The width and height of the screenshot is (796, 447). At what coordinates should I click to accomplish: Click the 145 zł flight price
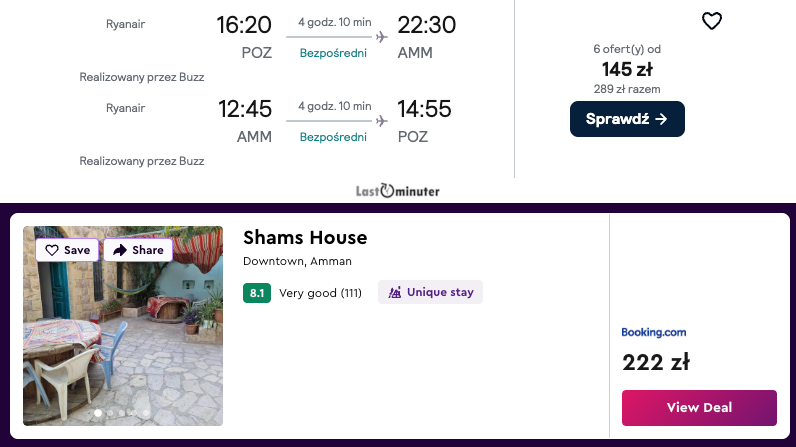coord(627,69)
